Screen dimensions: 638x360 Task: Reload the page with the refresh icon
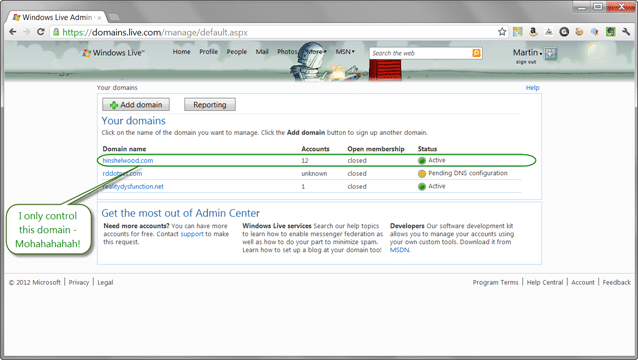coord(41,32)
